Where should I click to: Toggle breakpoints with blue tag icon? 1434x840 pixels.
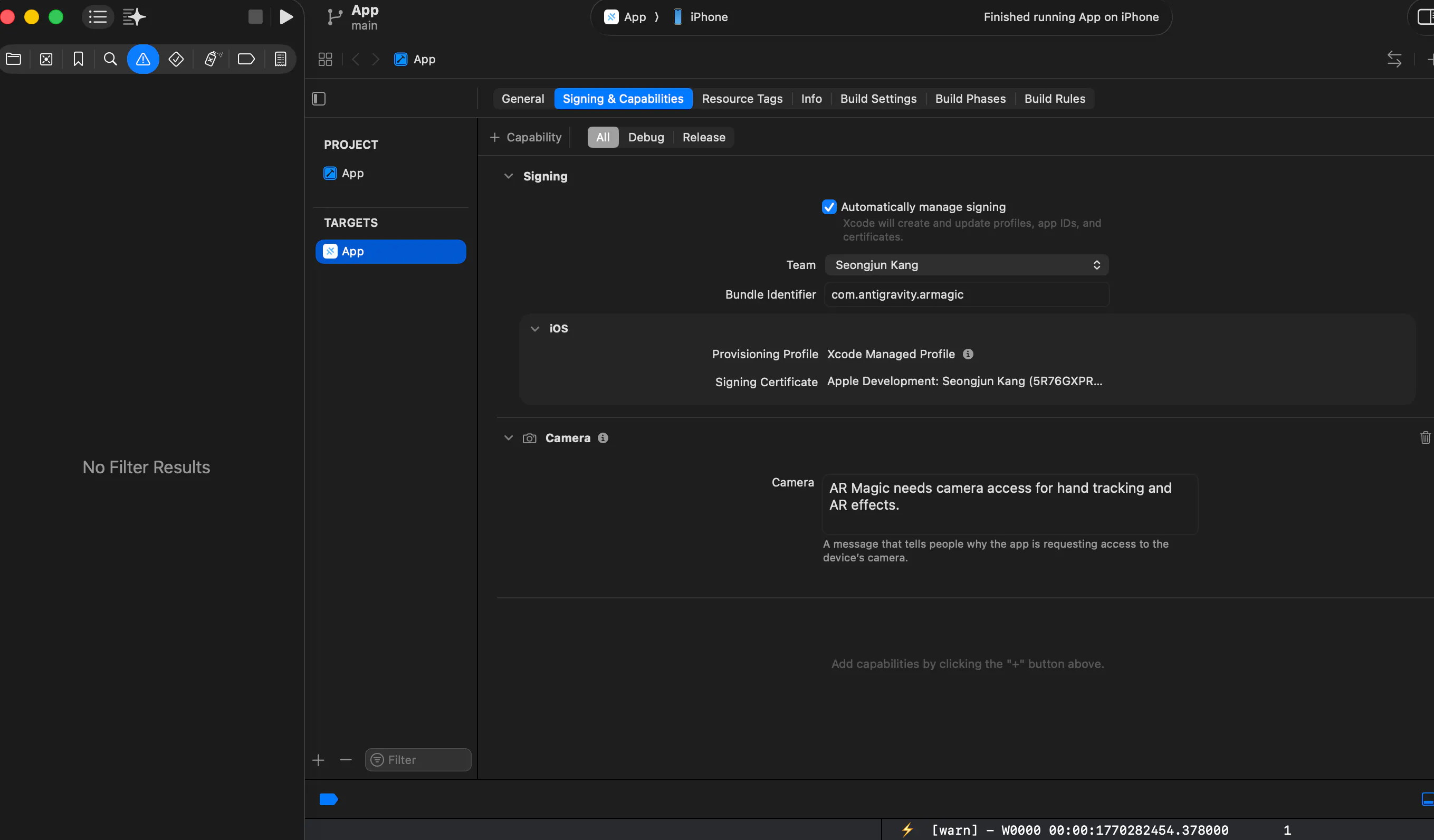click(x=329, y=799)
